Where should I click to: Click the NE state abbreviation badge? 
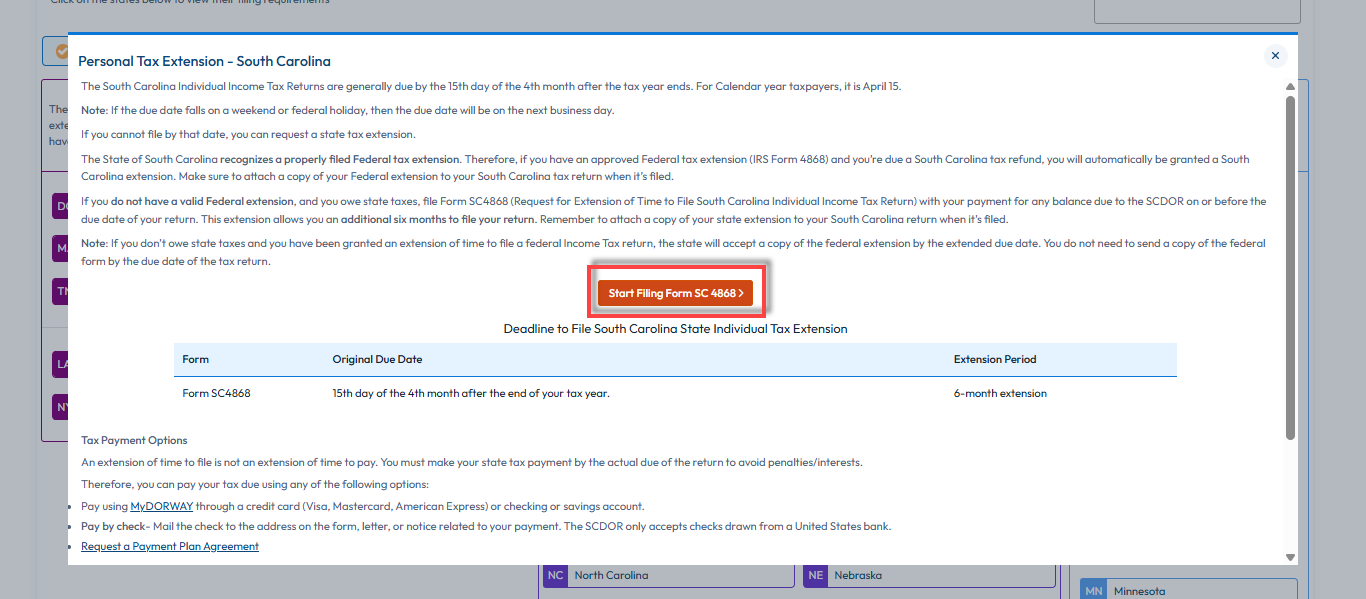tap(816, 575)
